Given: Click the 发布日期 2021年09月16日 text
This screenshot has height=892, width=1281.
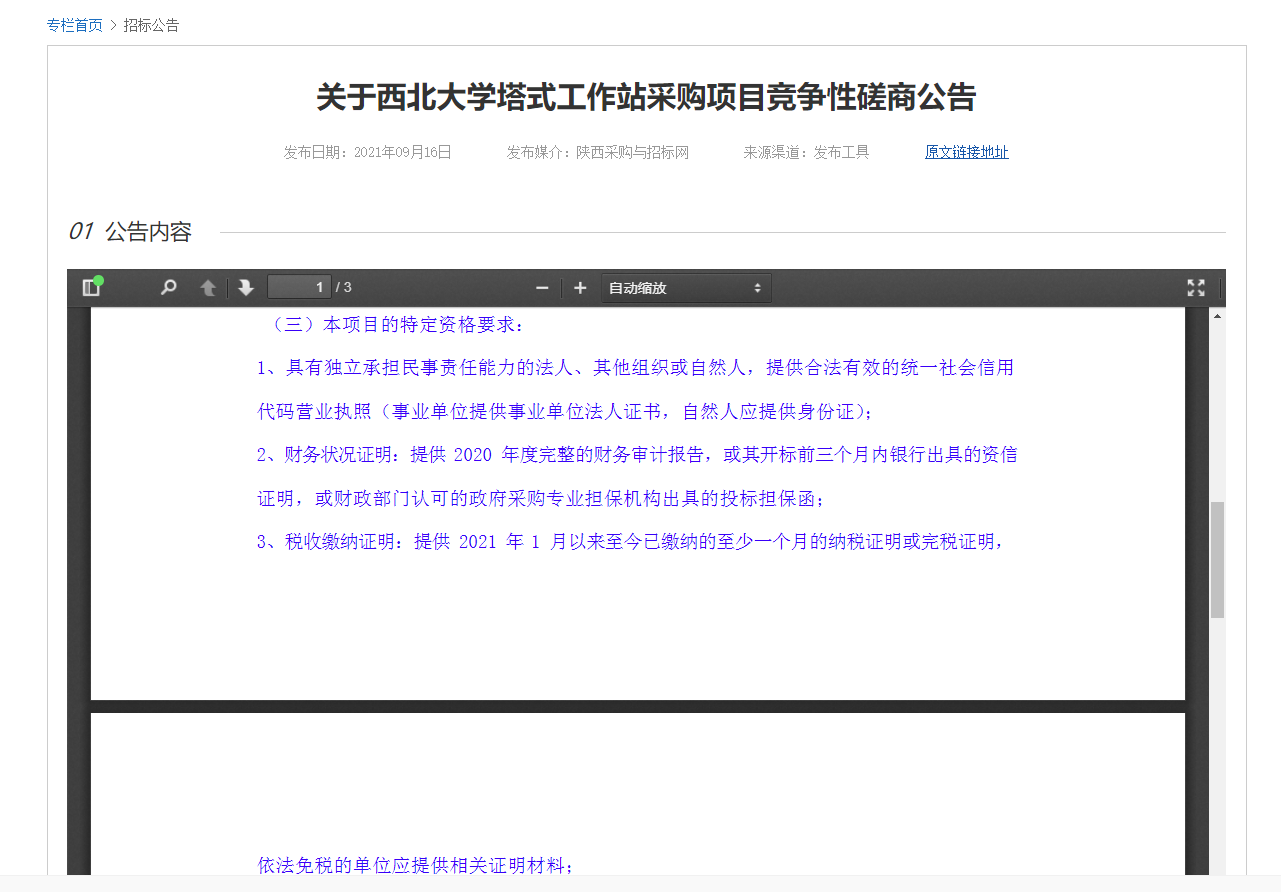Looking at the screenshot, I should click(367, 152).
